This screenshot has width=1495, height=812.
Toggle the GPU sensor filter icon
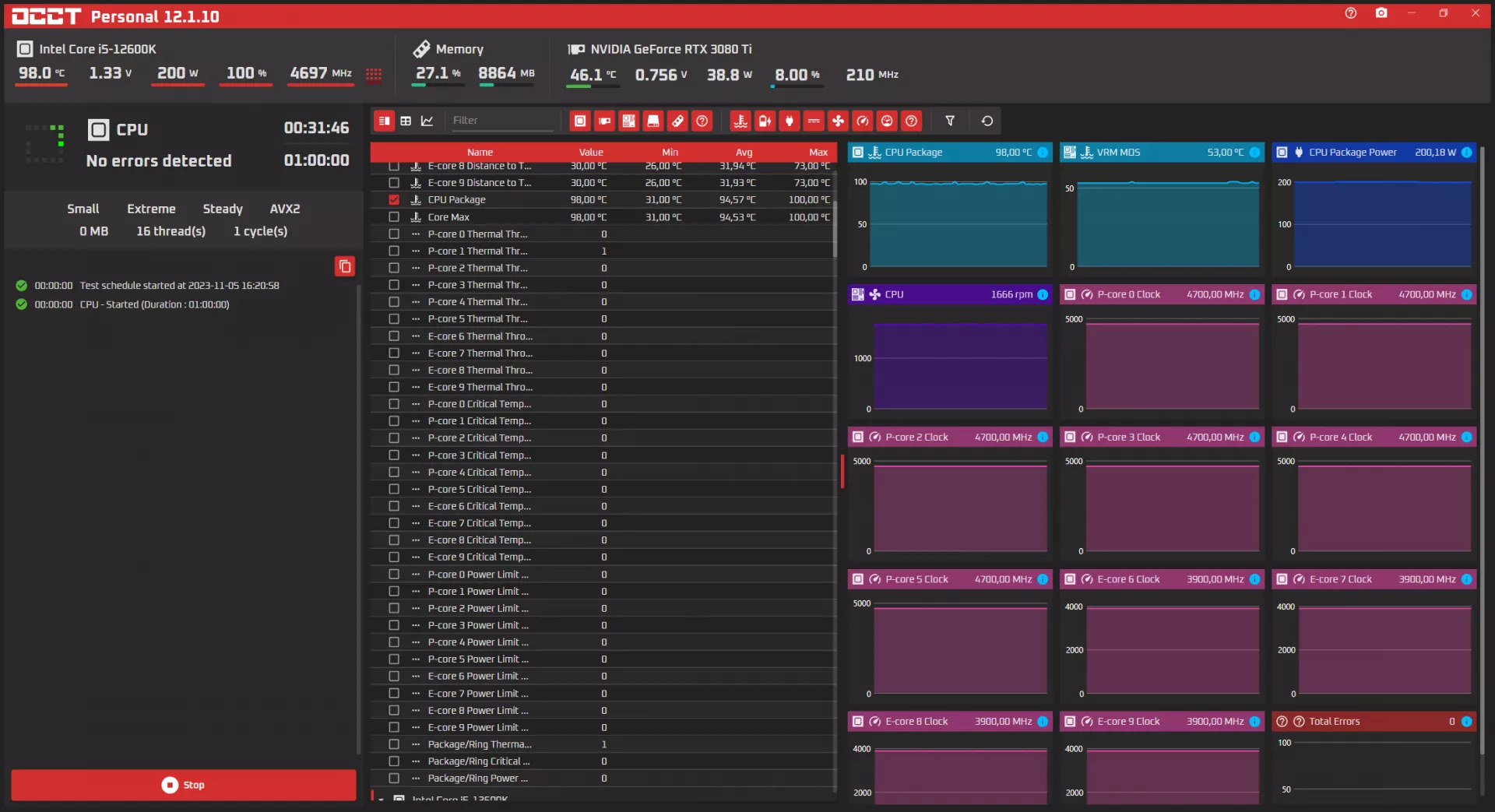click(604, 121)
